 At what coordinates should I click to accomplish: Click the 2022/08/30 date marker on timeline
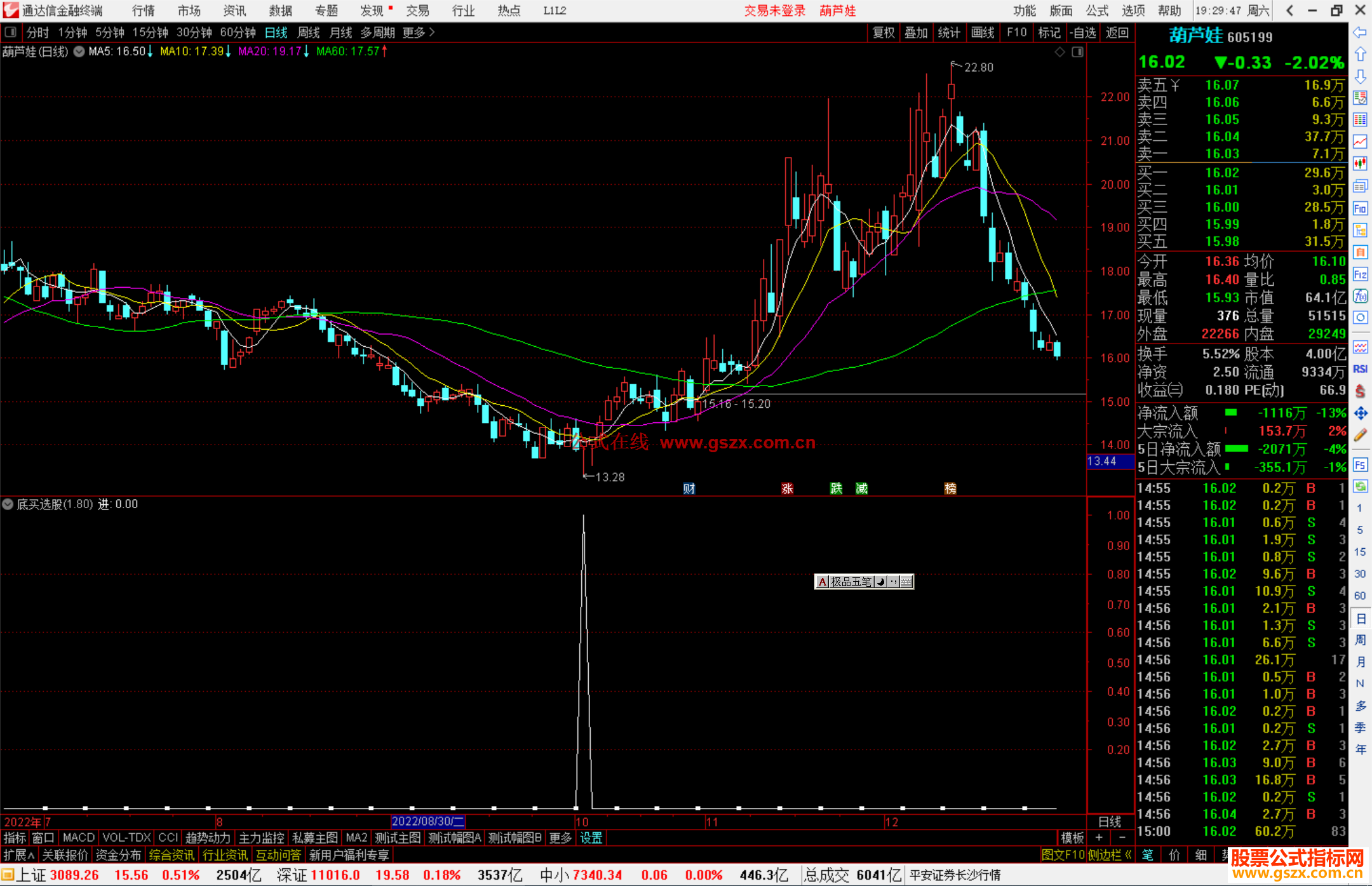click(427, 821)
